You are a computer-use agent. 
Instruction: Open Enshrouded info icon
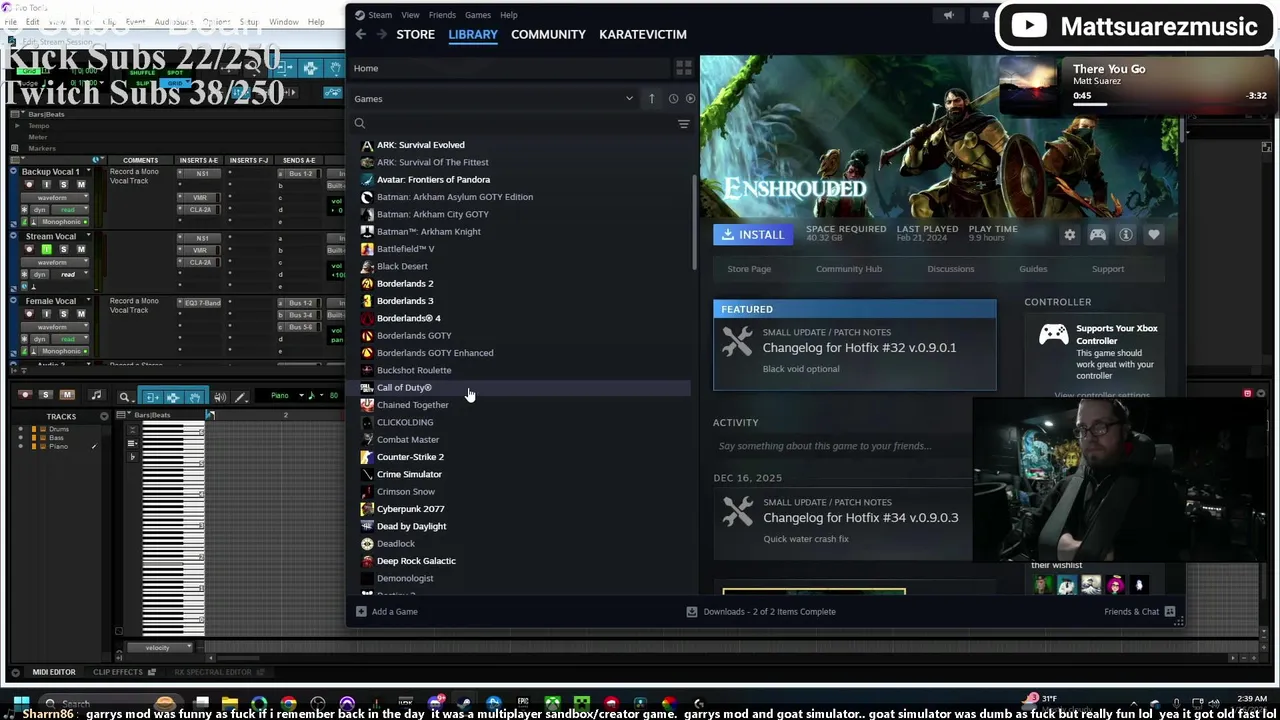click(1126, 235)
